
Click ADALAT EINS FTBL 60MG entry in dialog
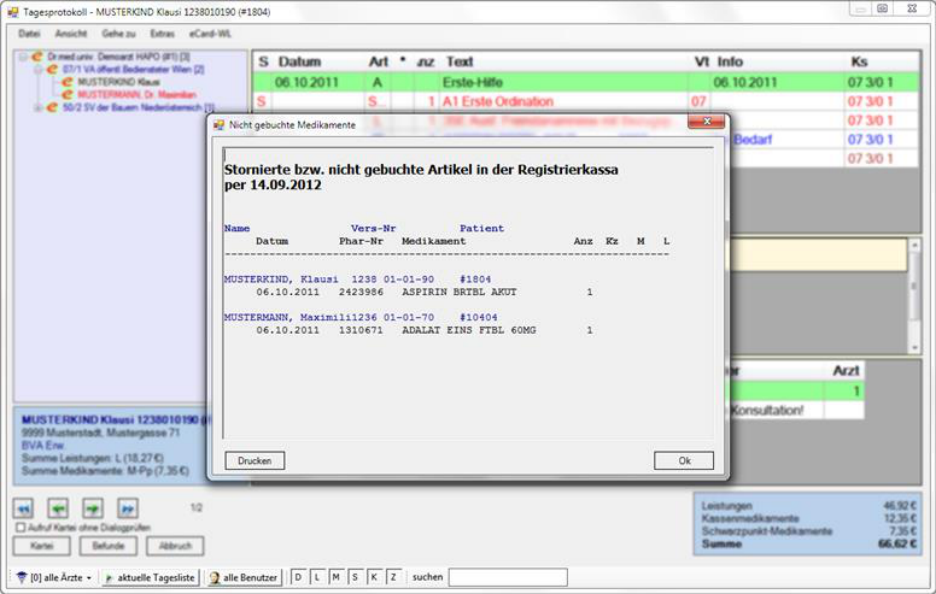pyautogui.click(x=469, y=330)
